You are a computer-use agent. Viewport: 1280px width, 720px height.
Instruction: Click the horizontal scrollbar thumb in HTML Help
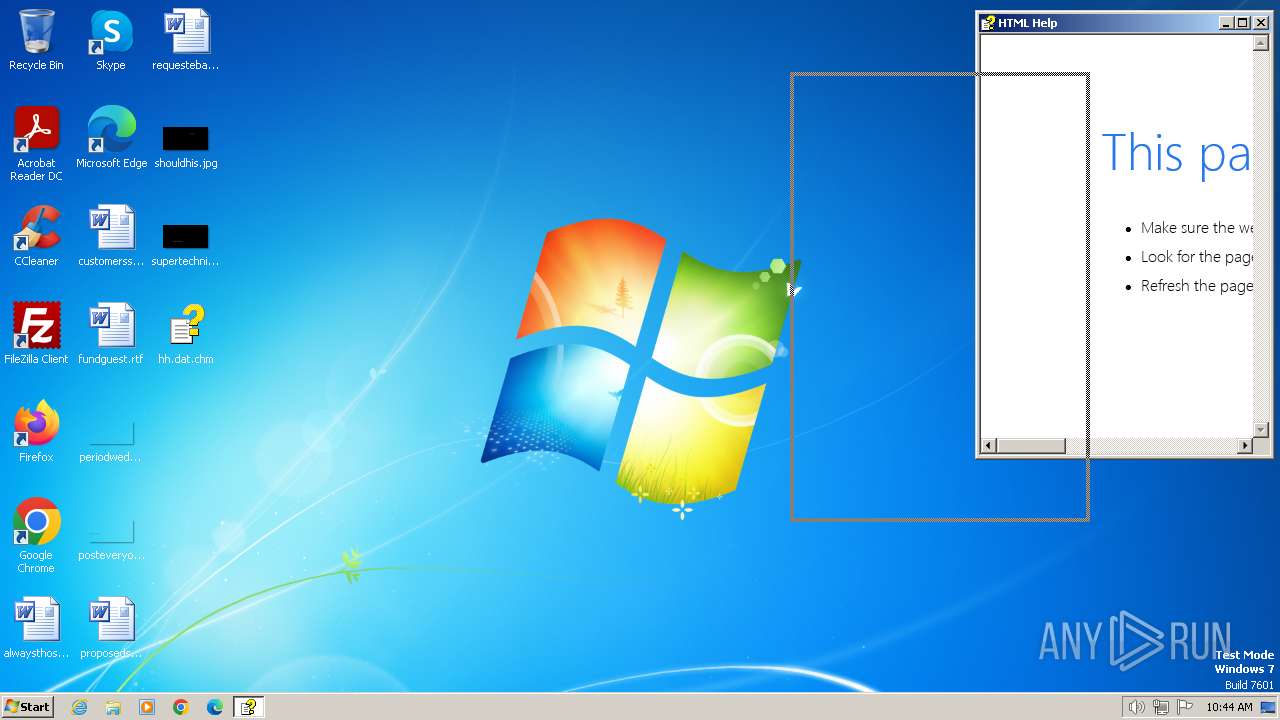click(1031, 446)
